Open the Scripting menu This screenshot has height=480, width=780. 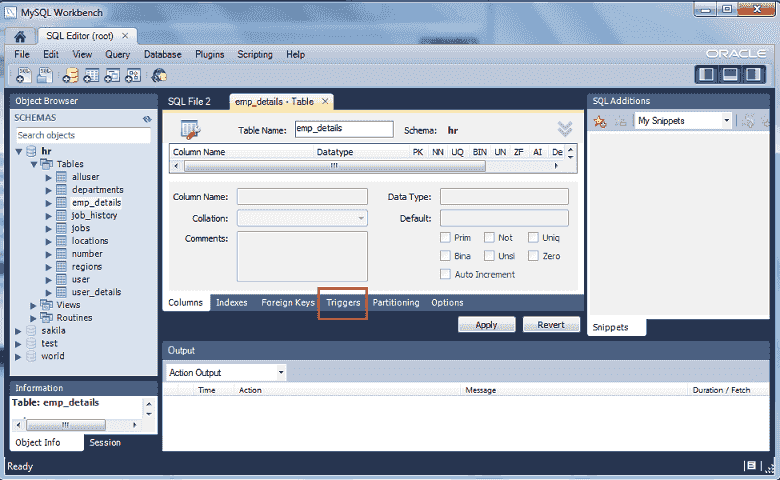(x=255, y=54)
